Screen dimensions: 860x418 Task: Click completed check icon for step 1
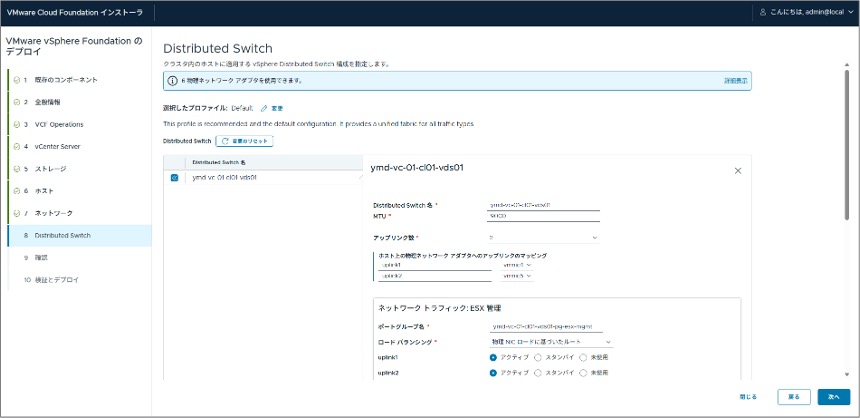click(x=17, y=80)
